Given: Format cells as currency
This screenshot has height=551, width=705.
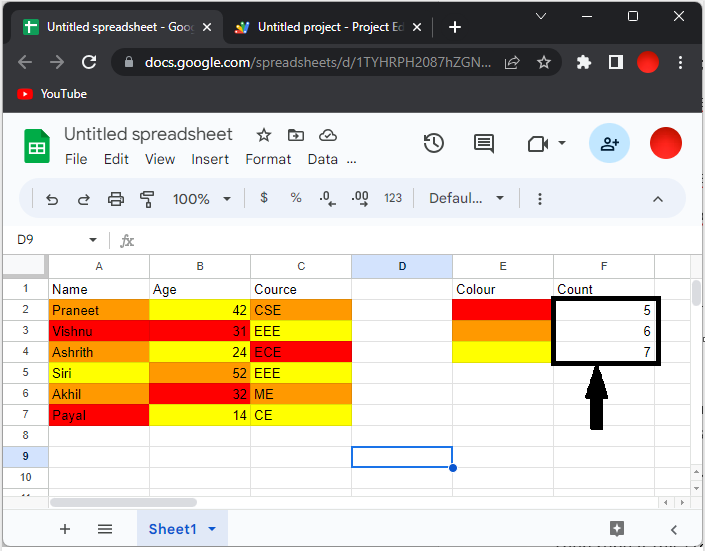Looking at the screenshot, I should [x=264, y=198].
